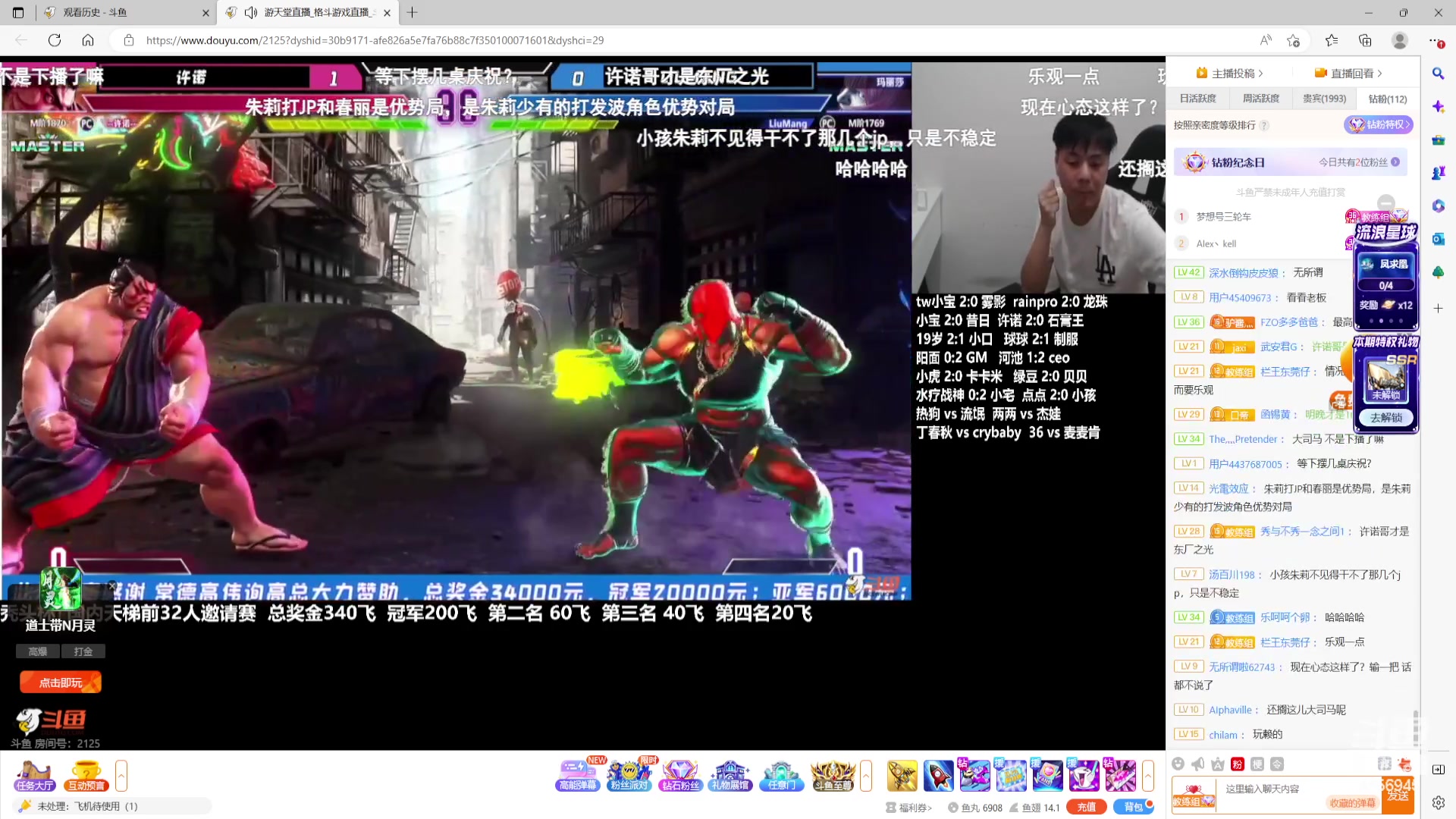Screen dimensions: 1456x819
Task: Open browser profile avatar
Action: pyautogui.click(x=1400, y=40)
